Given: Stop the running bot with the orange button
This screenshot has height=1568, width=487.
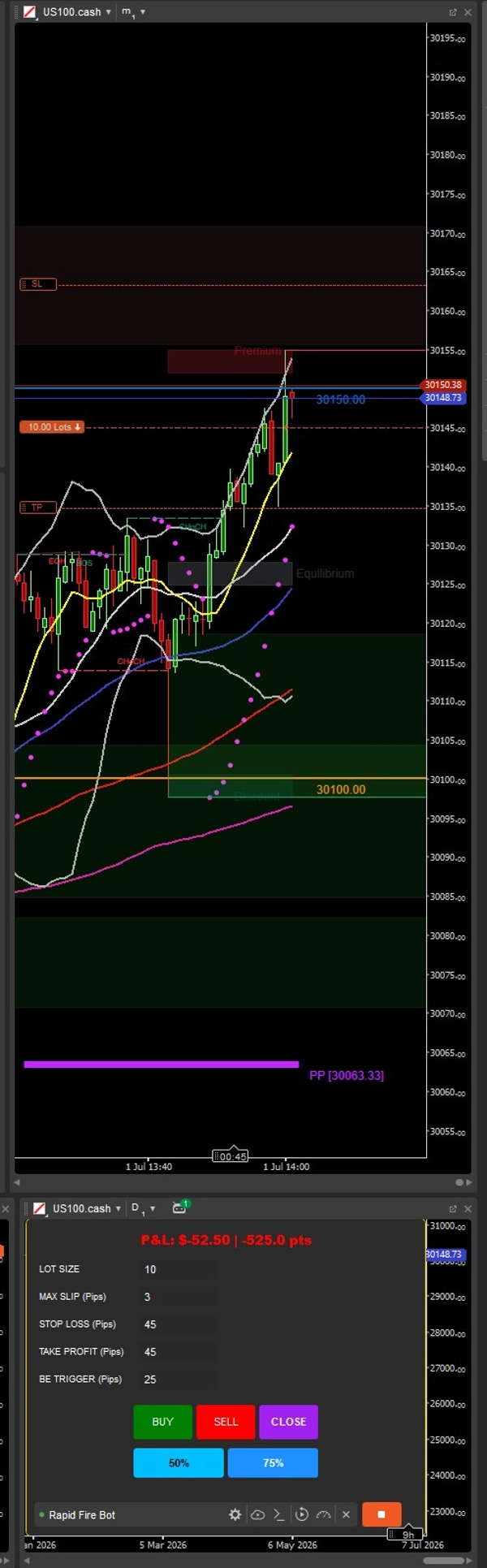Looking at the screenshot, I should pos(381,1514).
